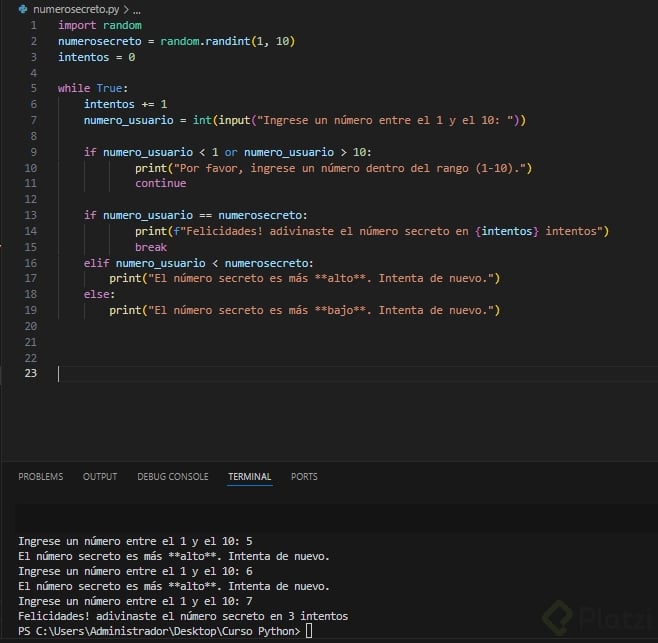Click the 'break' keyword on line 15
This screenshot has width=658, height=643.
[151, 247]
